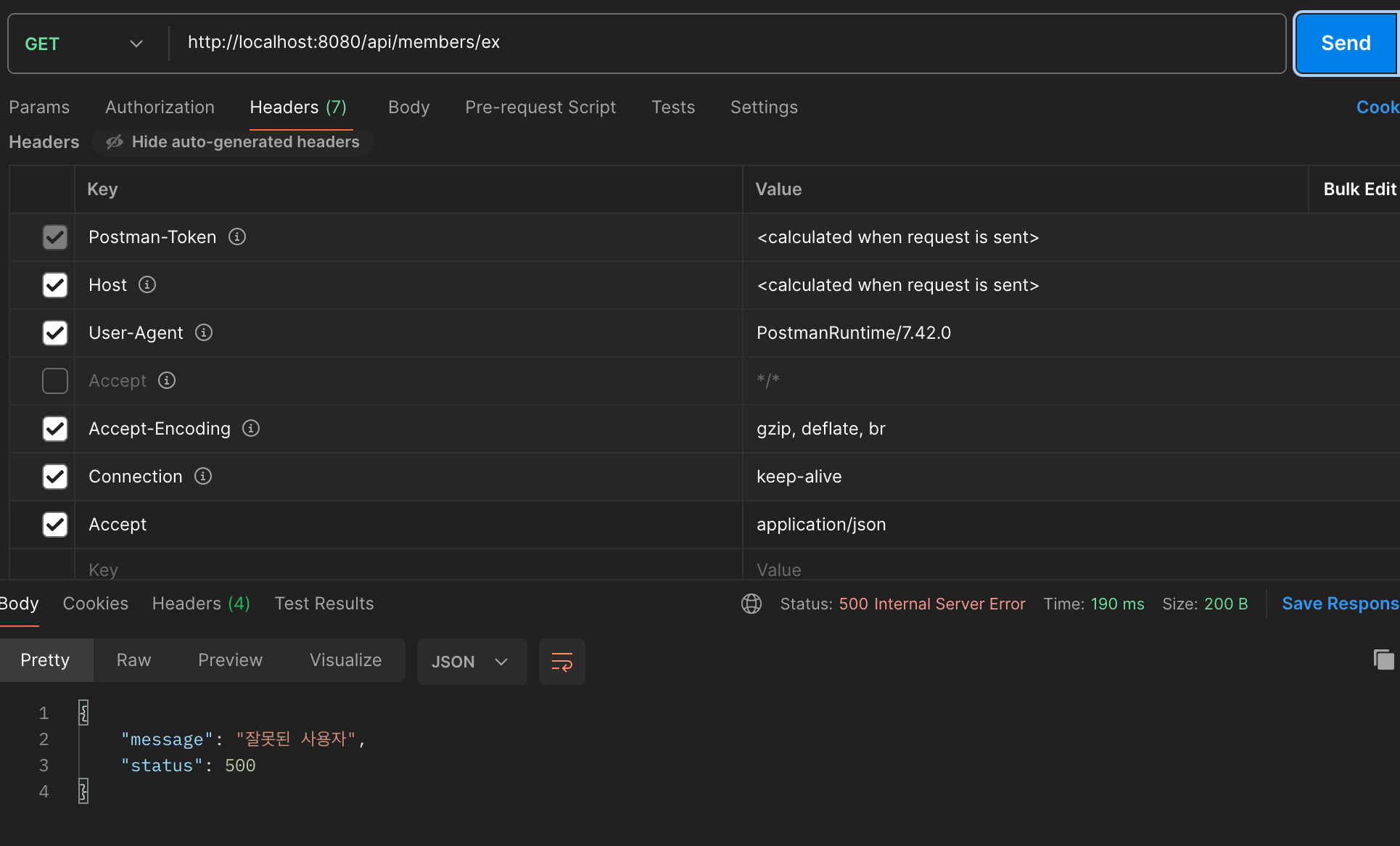The image size is (1400, 846).
Task: Copy response using the copy icon
Action: point(1383,660)
